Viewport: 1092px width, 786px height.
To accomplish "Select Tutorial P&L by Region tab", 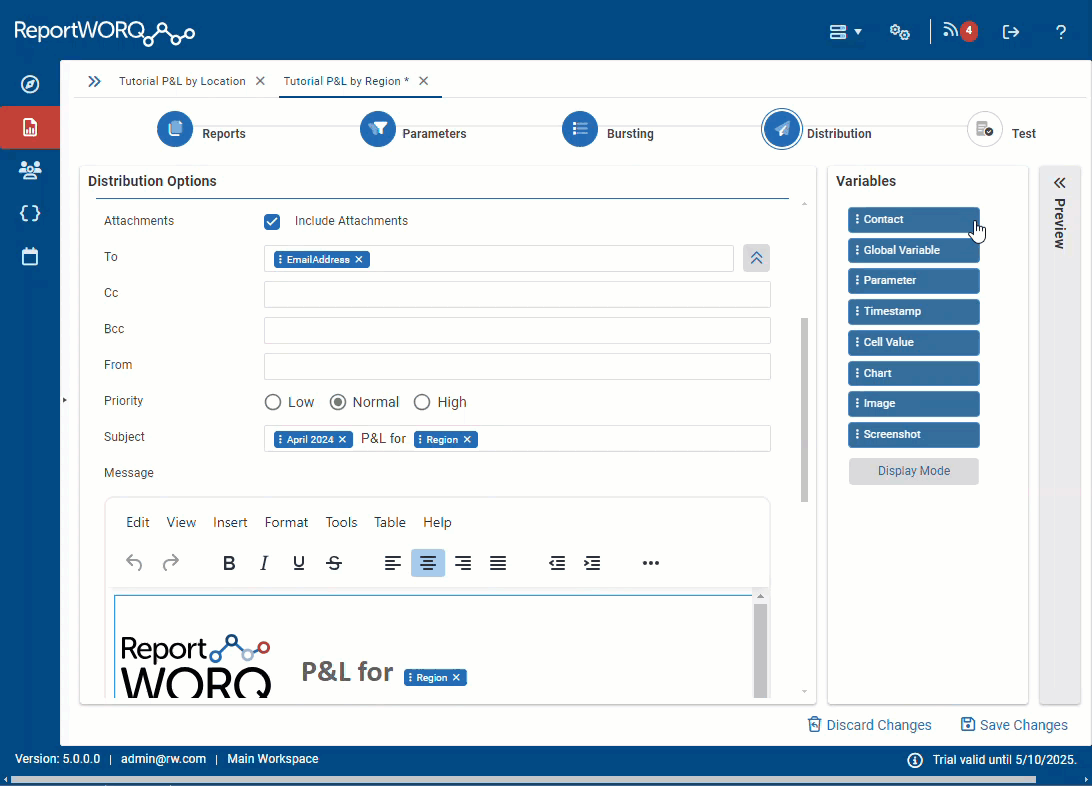I will [346, 81].
